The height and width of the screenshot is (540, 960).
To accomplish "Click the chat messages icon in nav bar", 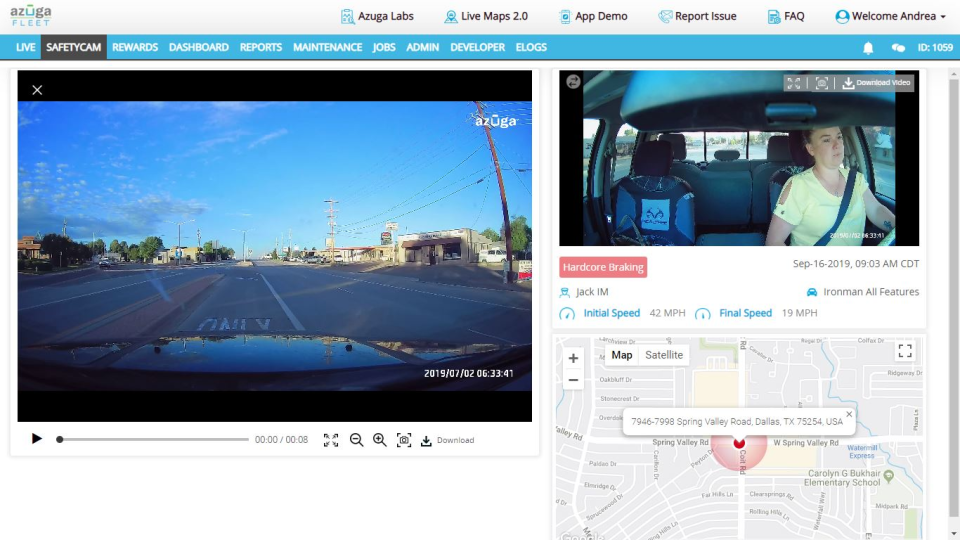I will (x=898, y=48).
